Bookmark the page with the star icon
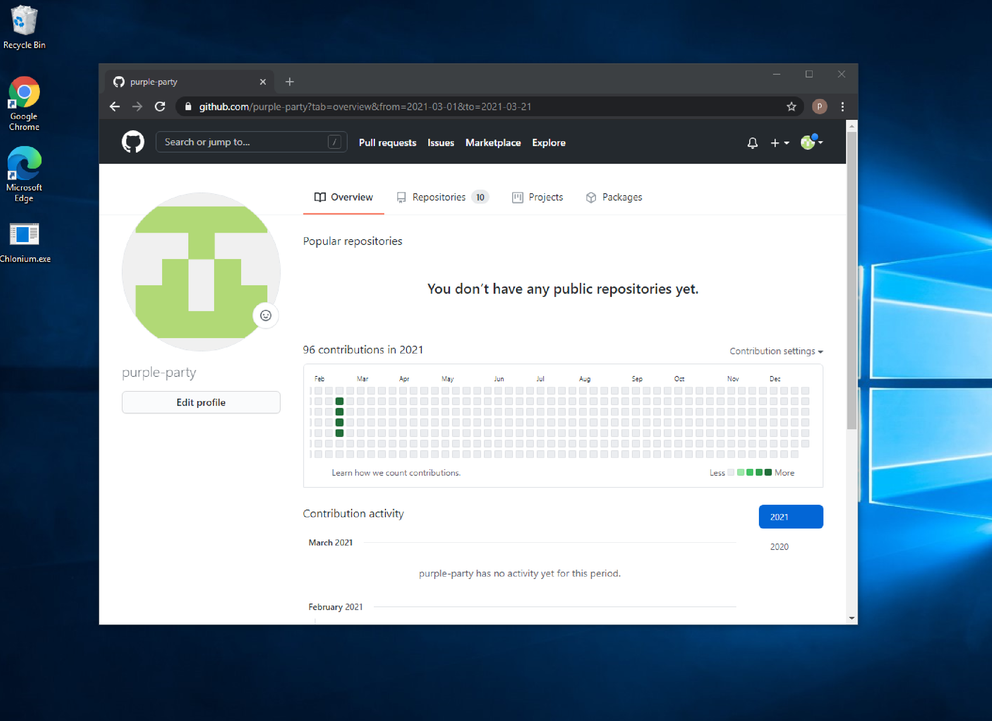 point(791,106)
